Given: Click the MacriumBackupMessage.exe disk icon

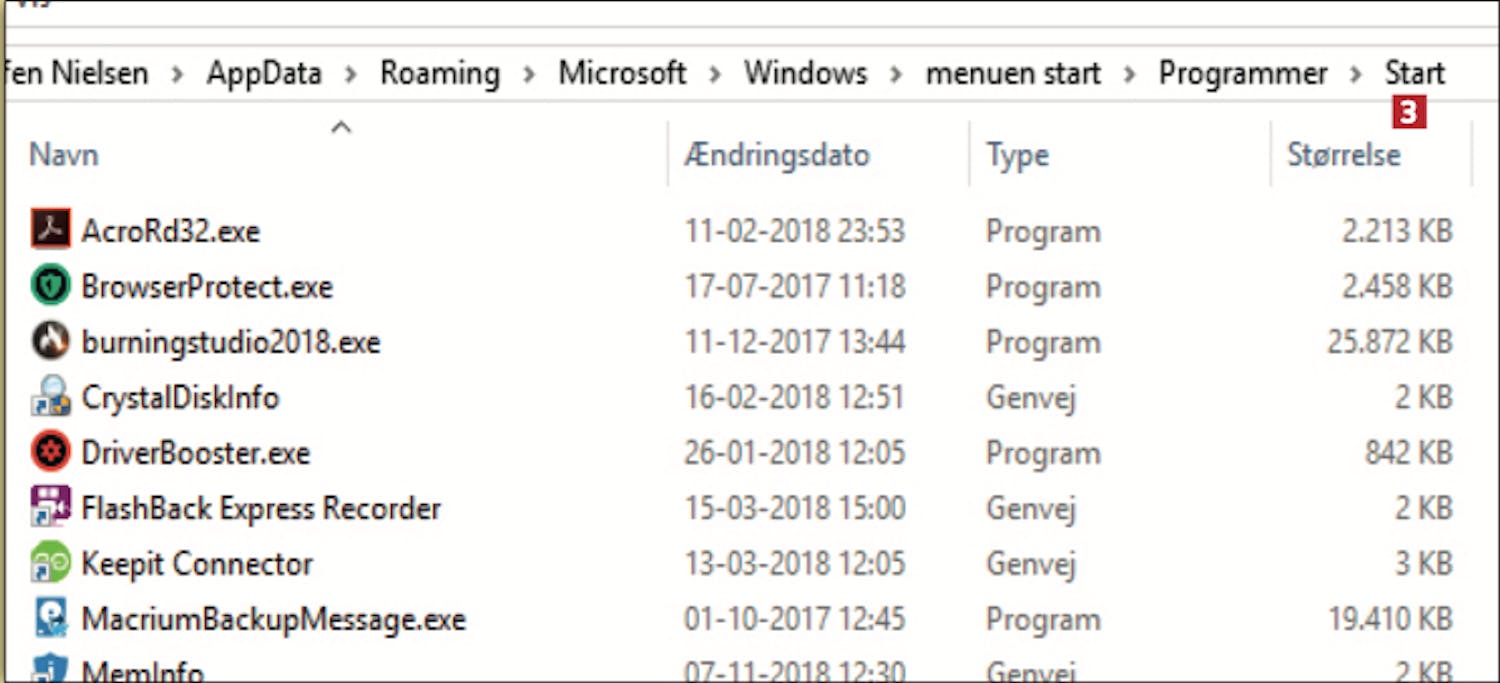Looking at the screenshot, I should (50, 618).
